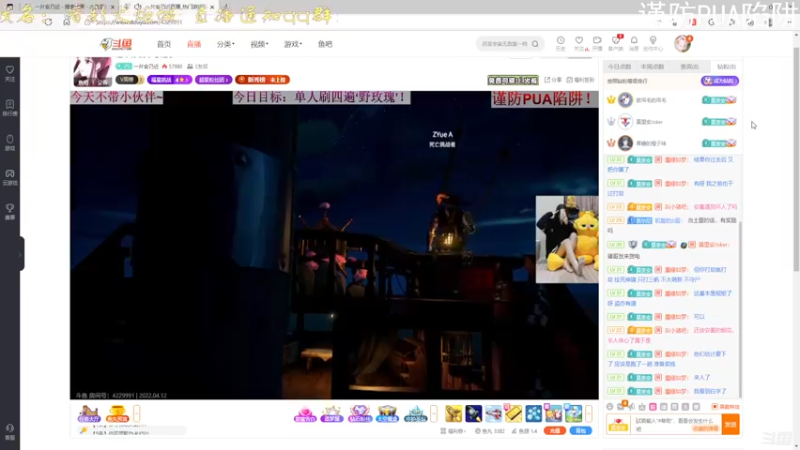Expand the 游戏 games dropdown
This screenshot has width=800, height=450.
tap(293, 44)
